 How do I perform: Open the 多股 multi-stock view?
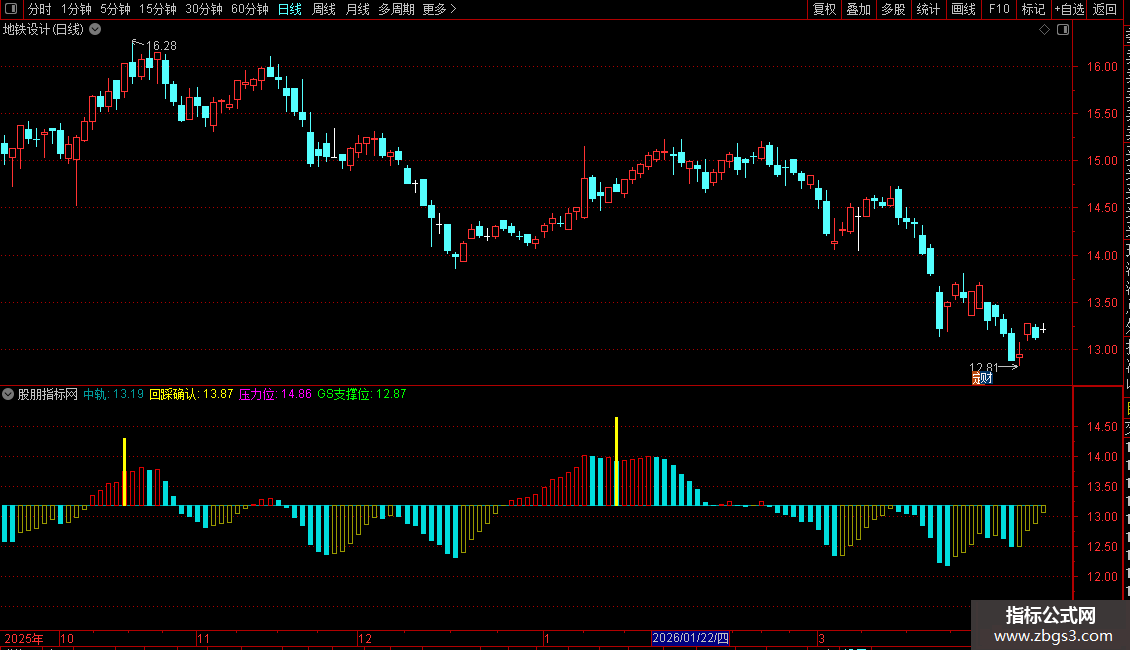(894, 9)
